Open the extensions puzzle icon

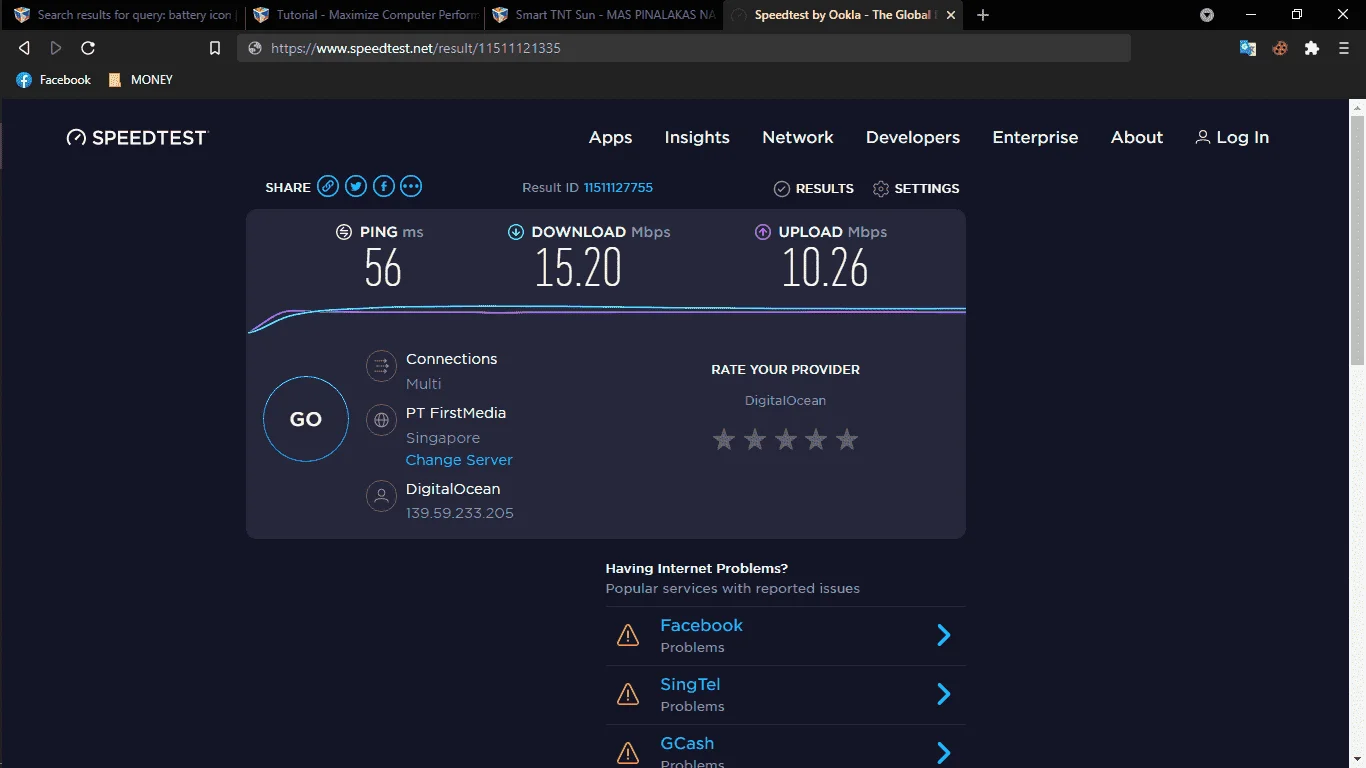pos(1312,48)
